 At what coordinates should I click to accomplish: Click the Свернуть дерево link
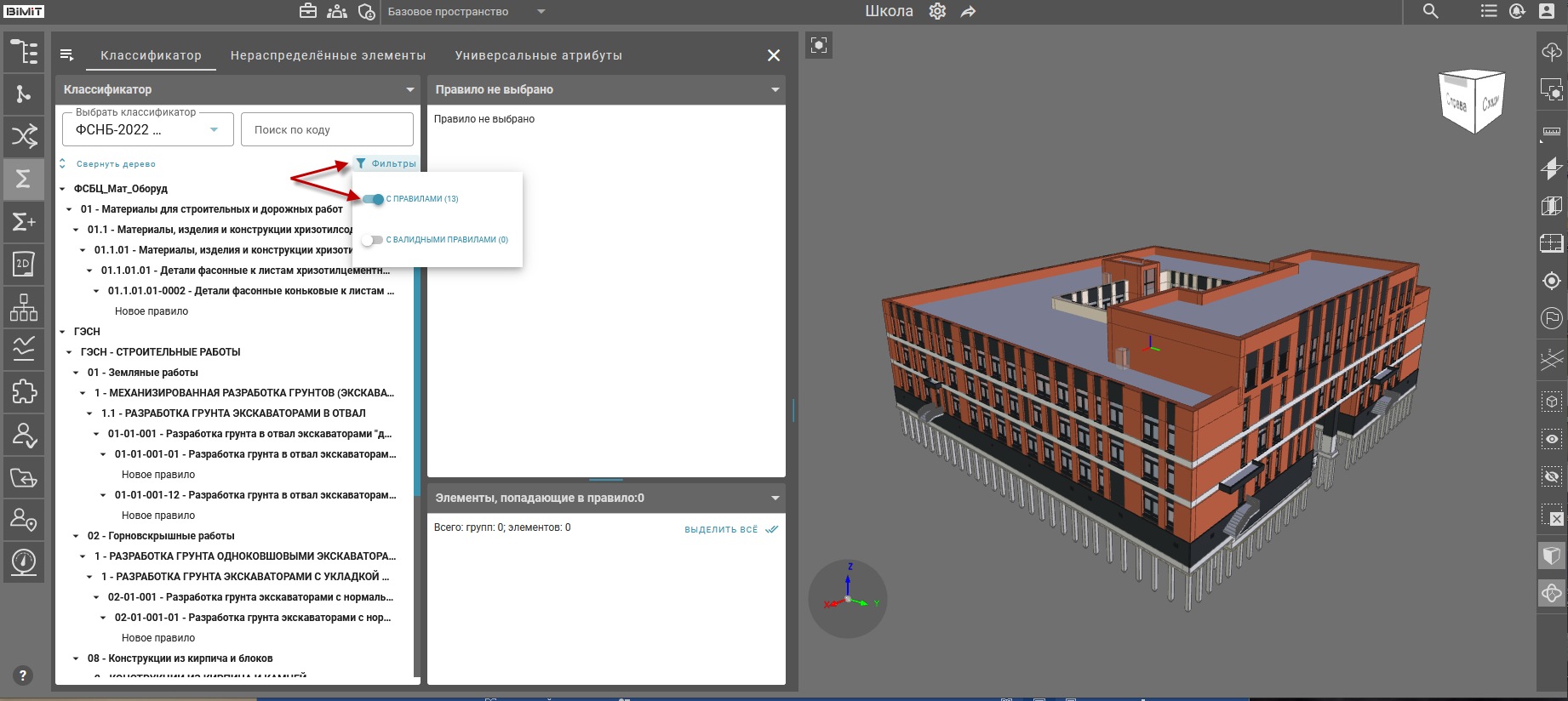click(x=116, y=164)
